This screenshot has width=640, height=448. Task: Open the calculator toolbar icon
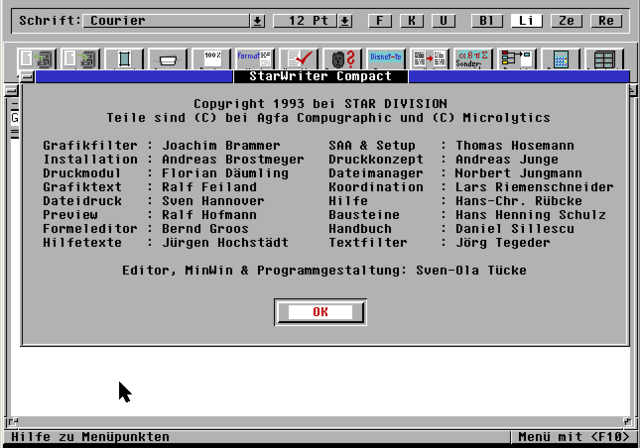pos(560,59)
